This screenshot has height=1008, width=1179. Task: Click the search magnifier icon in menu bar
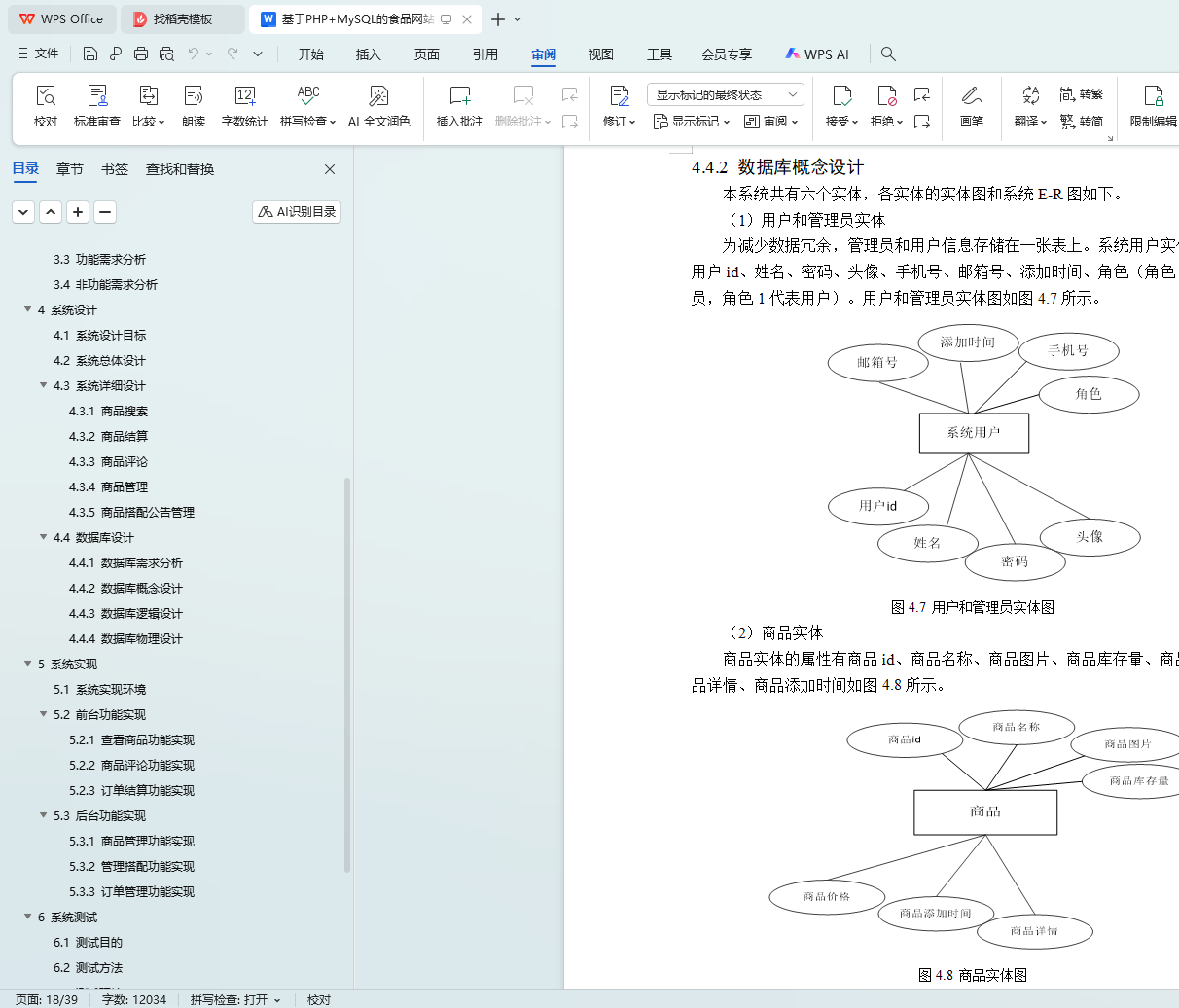pyautogui.click(x=888, y=54)
